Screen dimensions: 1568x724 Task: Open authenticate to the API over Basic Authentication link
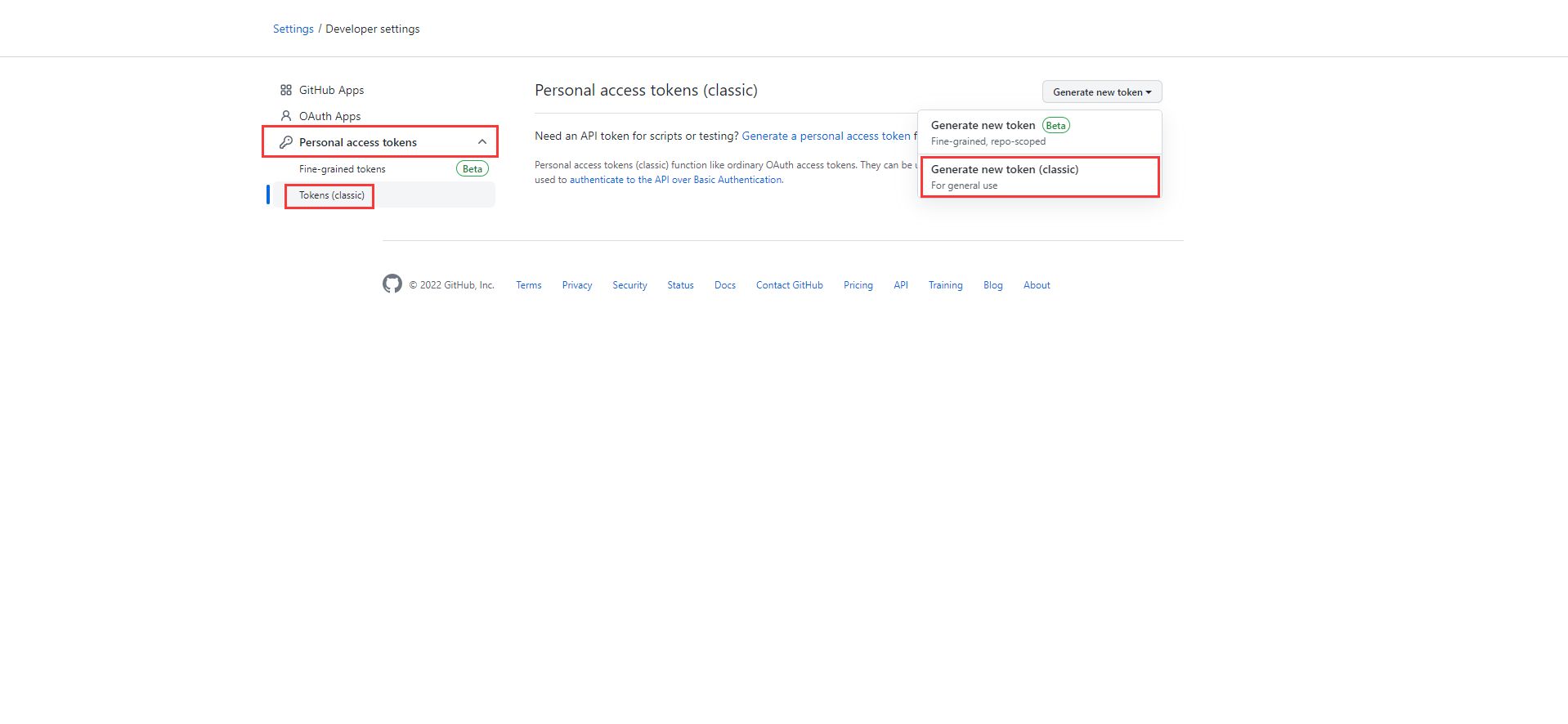pos(675,180)
